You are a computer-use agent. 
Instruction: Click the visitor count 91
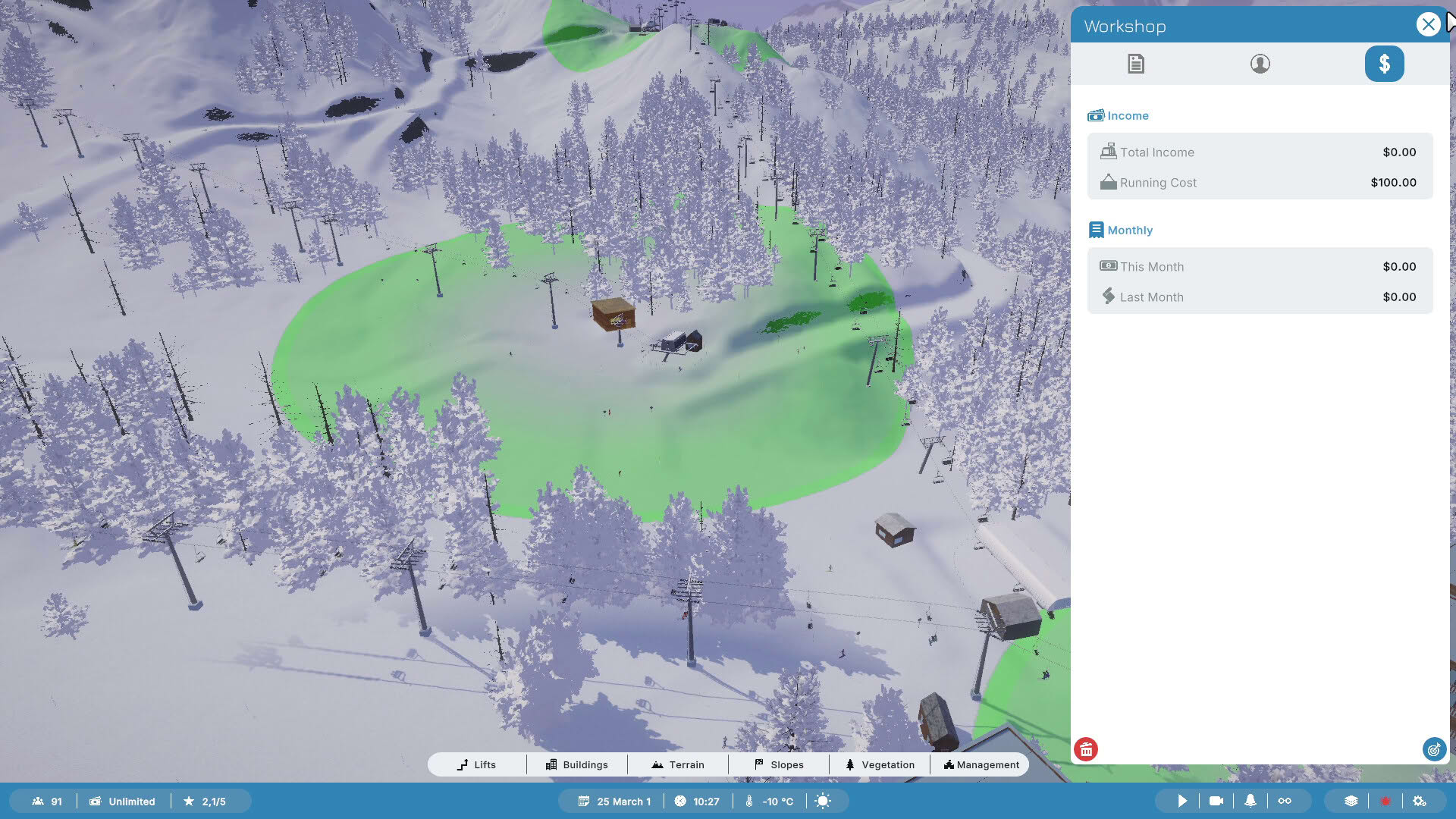47,802
